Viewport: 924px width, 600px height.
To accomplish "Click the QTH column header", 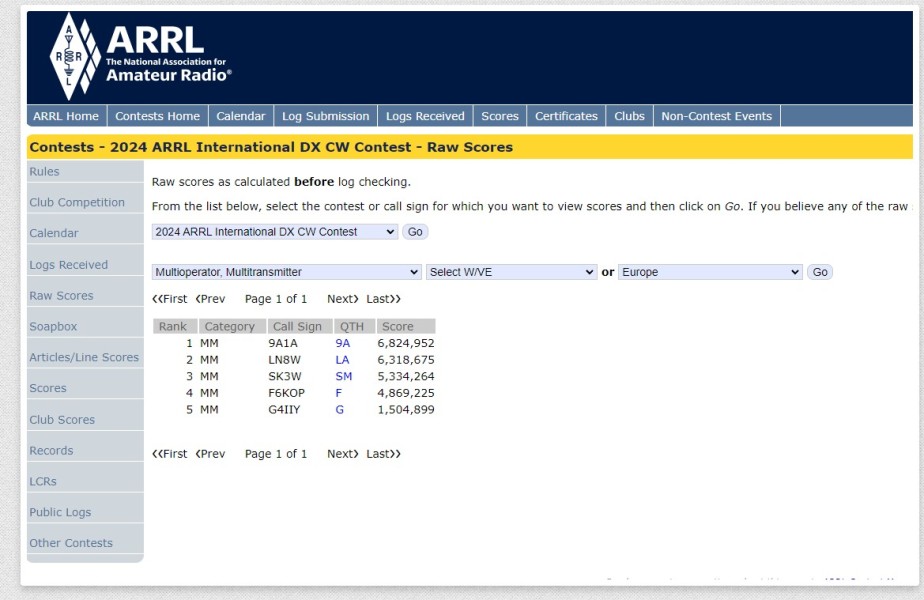I will pyautogui.click(x=355, y=327).
